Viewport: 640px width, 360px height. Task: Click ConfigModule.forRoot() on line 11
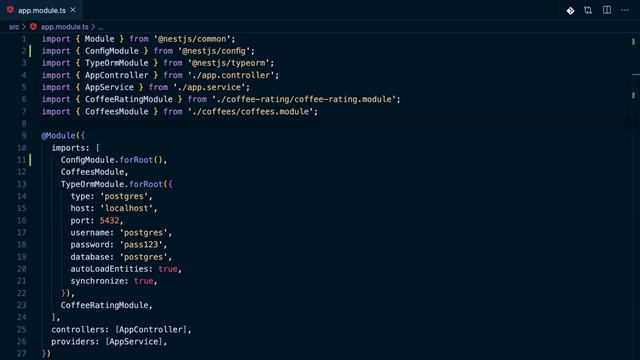pos(112,160)
